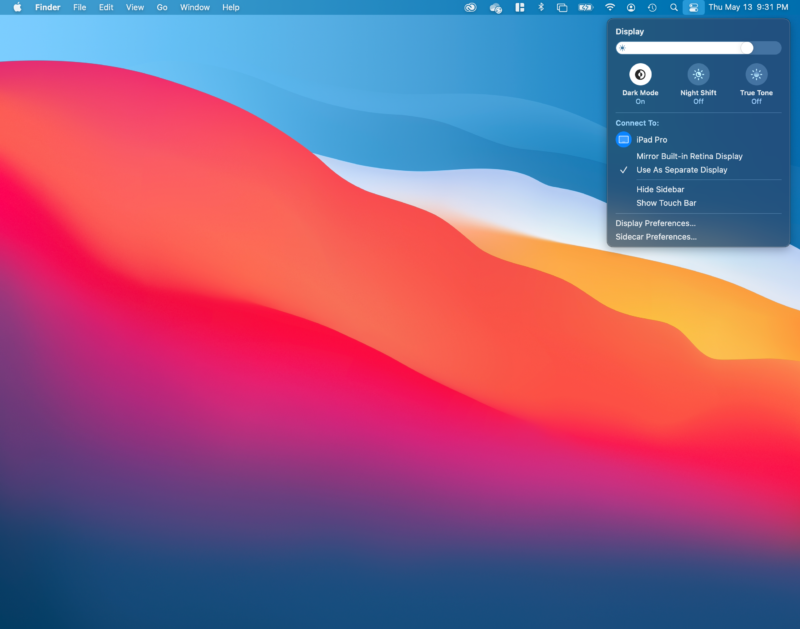Enable True Tone toggle
Screen dimensions: 800x629
(x=756, y=74)
